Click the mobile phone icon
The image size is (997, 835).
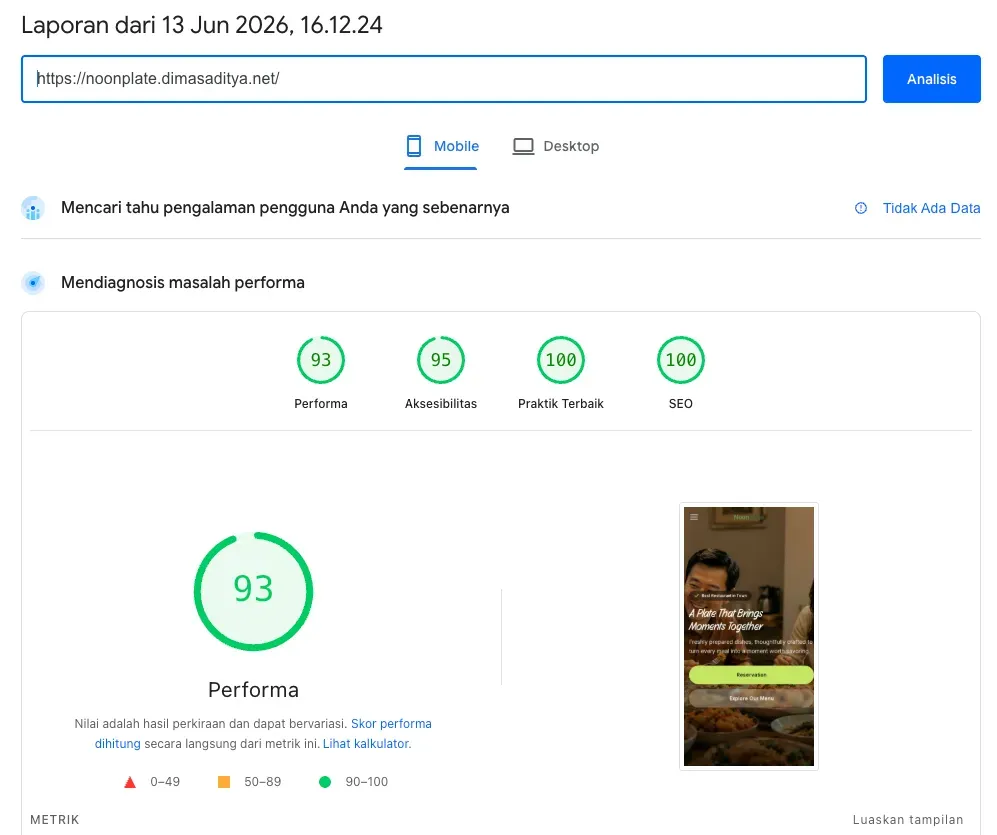(x=414, y=146)
